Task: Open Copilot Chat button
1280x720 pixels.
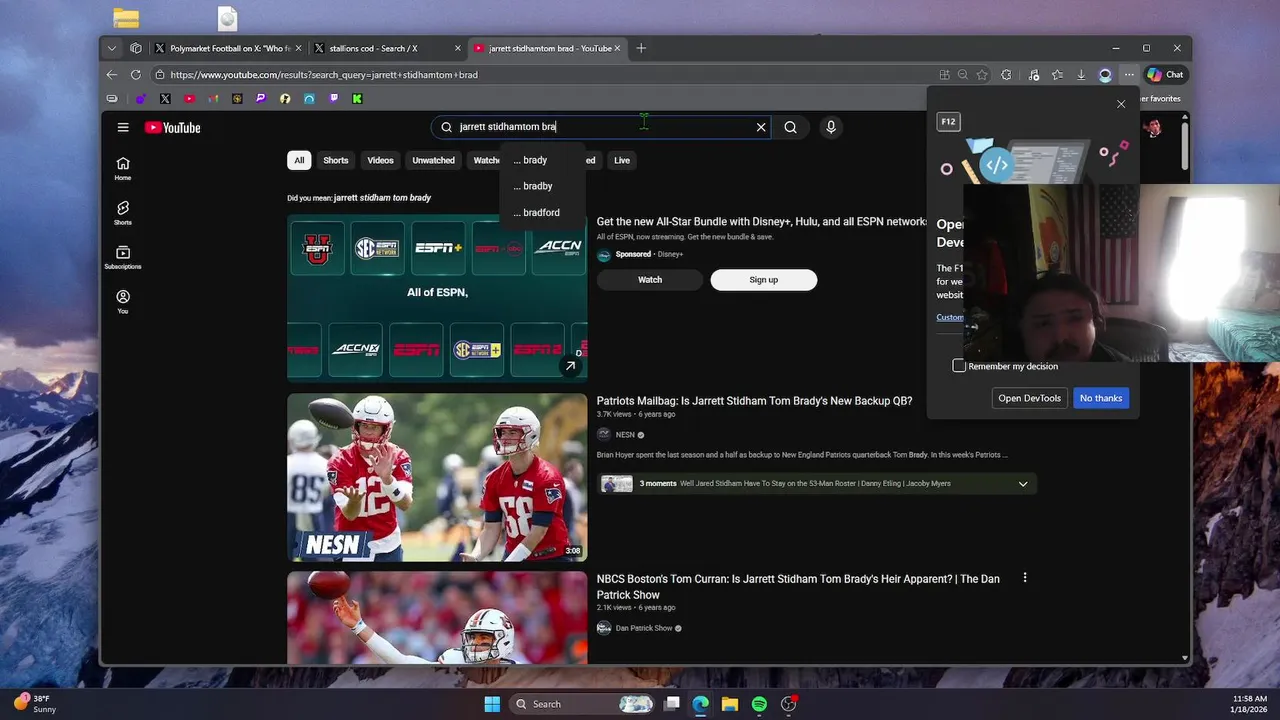Action: pyautogui.click(x=1165, y=74)
